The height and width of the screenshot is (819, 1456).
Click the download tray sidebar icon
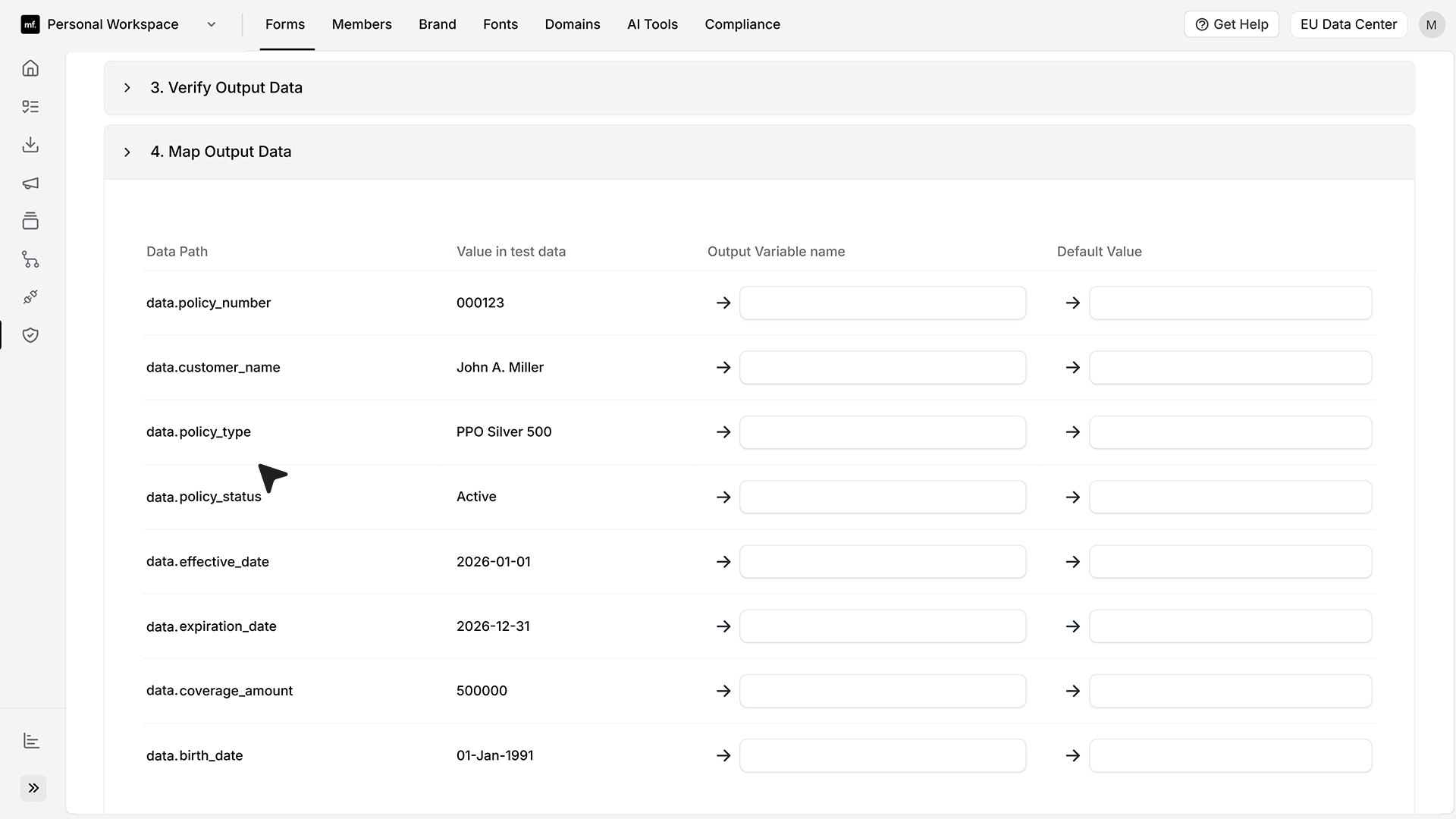(x=30, y=145)
